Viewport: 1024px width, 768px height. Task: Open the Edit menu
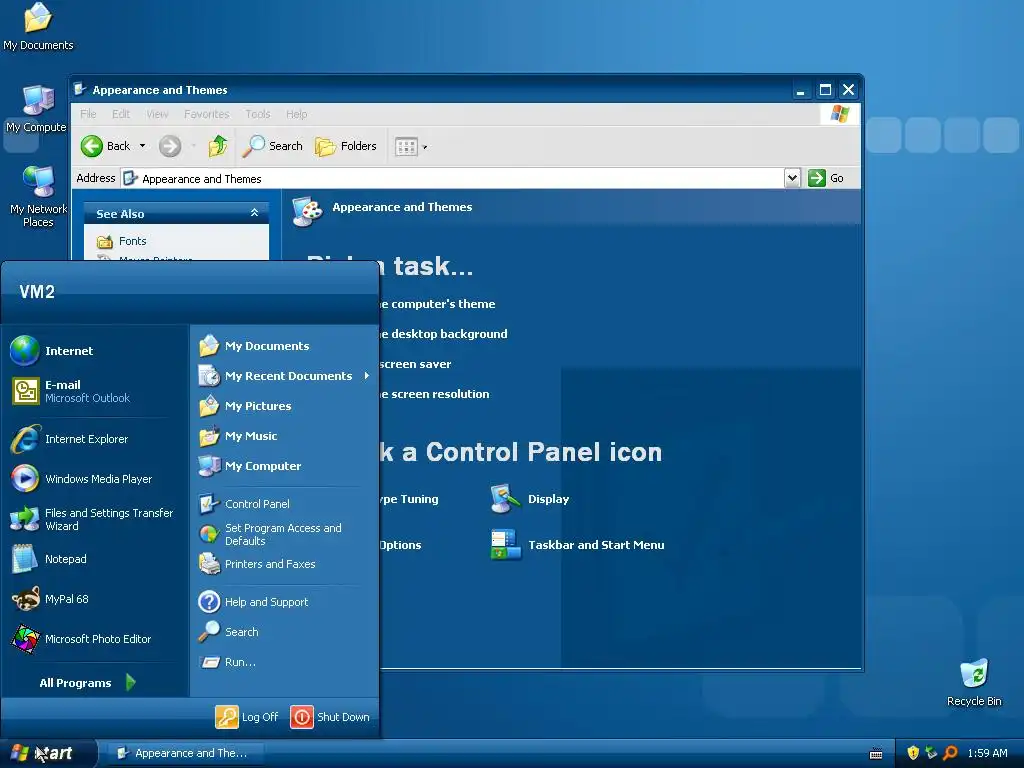coord(121,114)
